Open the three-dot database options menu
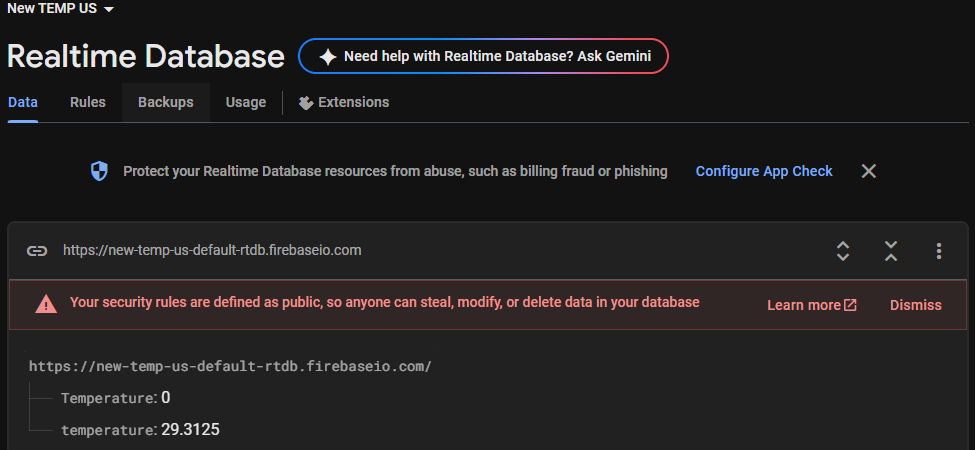 [939, 251]
